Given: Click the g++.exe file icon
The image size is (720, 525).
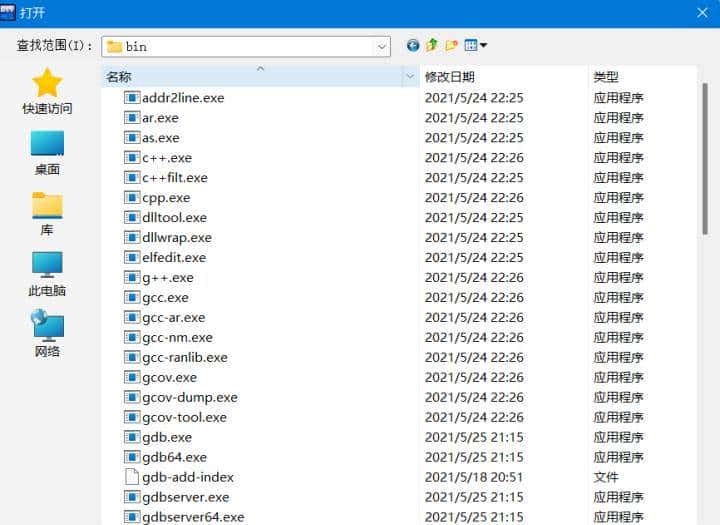Looking at the screenshot, I should click(x=132, y=277).
